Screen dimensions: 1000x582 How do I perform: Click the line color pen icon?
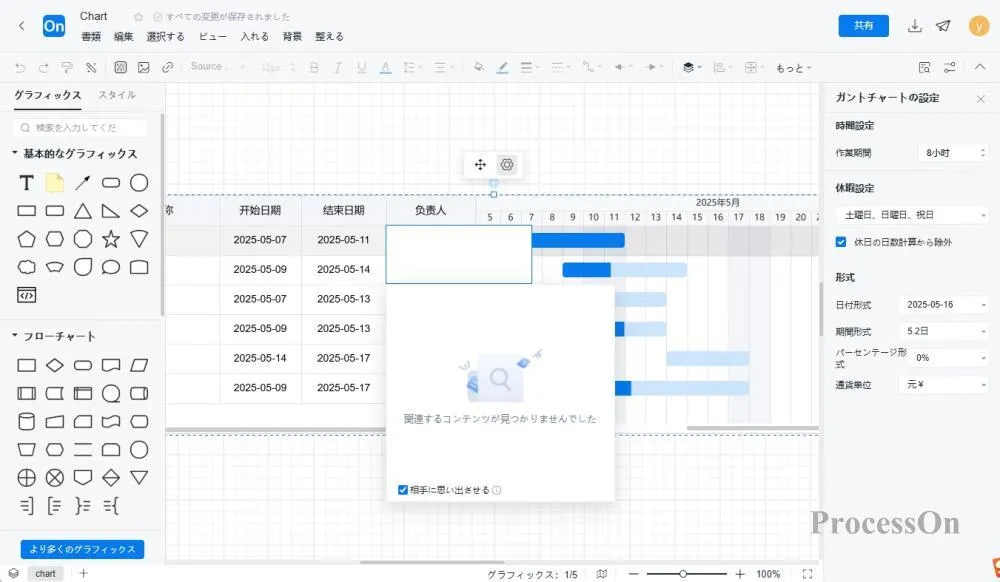pos(503,67)
